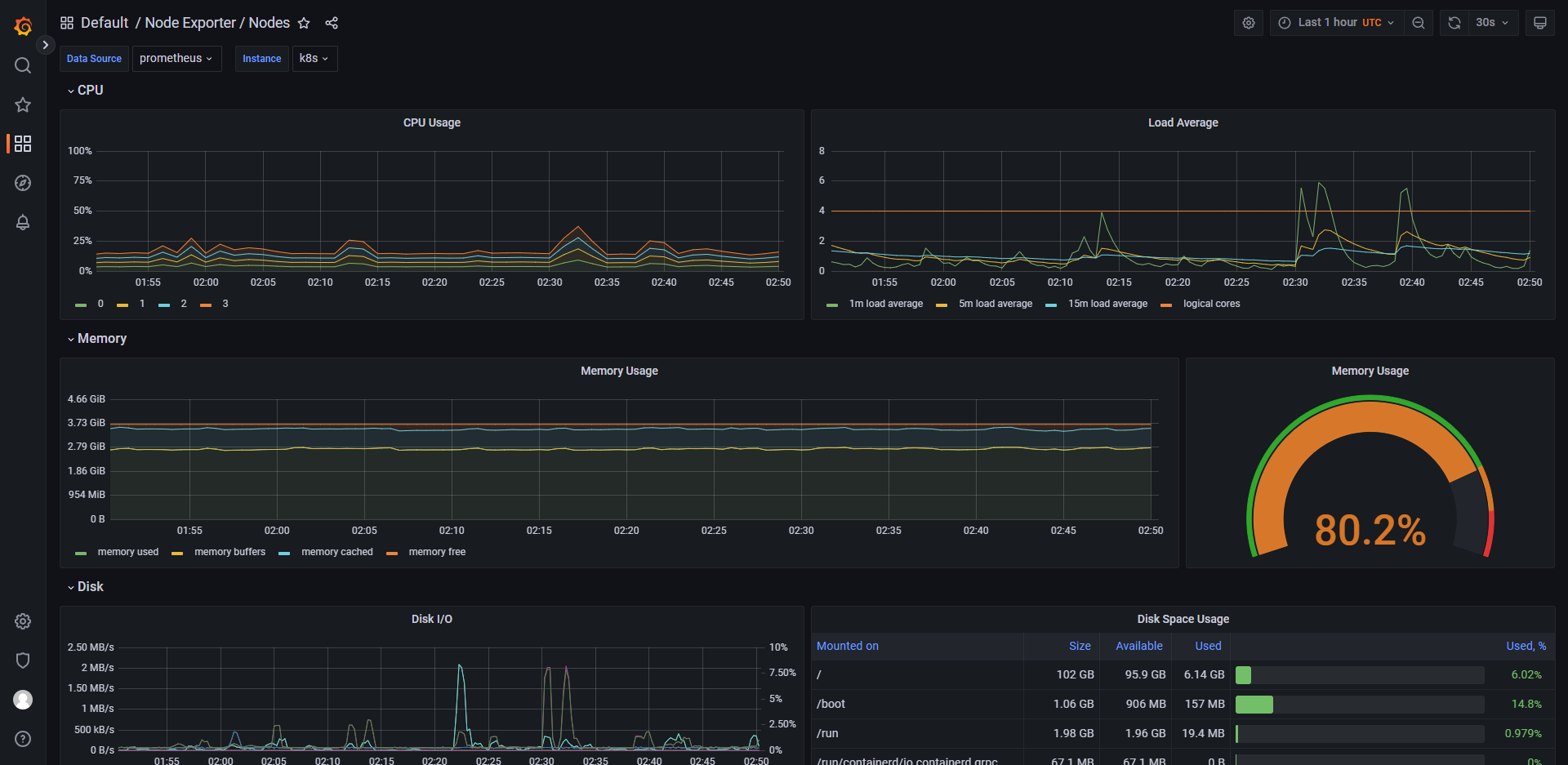Open the prometheus data source dropdown

176,59
